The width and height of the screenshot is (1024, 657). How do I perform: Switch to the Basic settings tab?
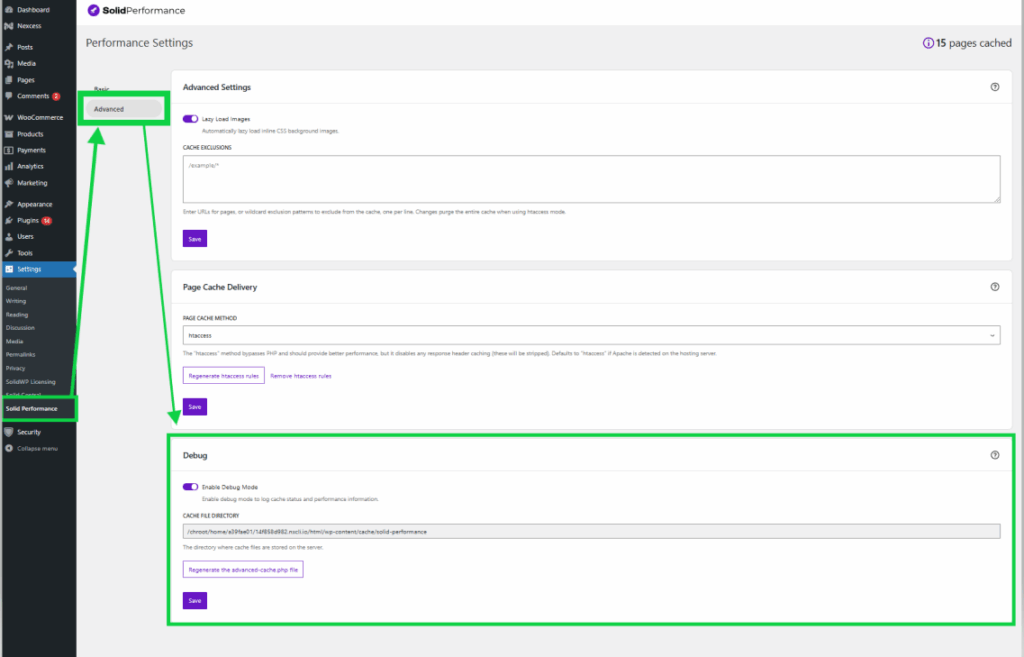pos(102,90)
